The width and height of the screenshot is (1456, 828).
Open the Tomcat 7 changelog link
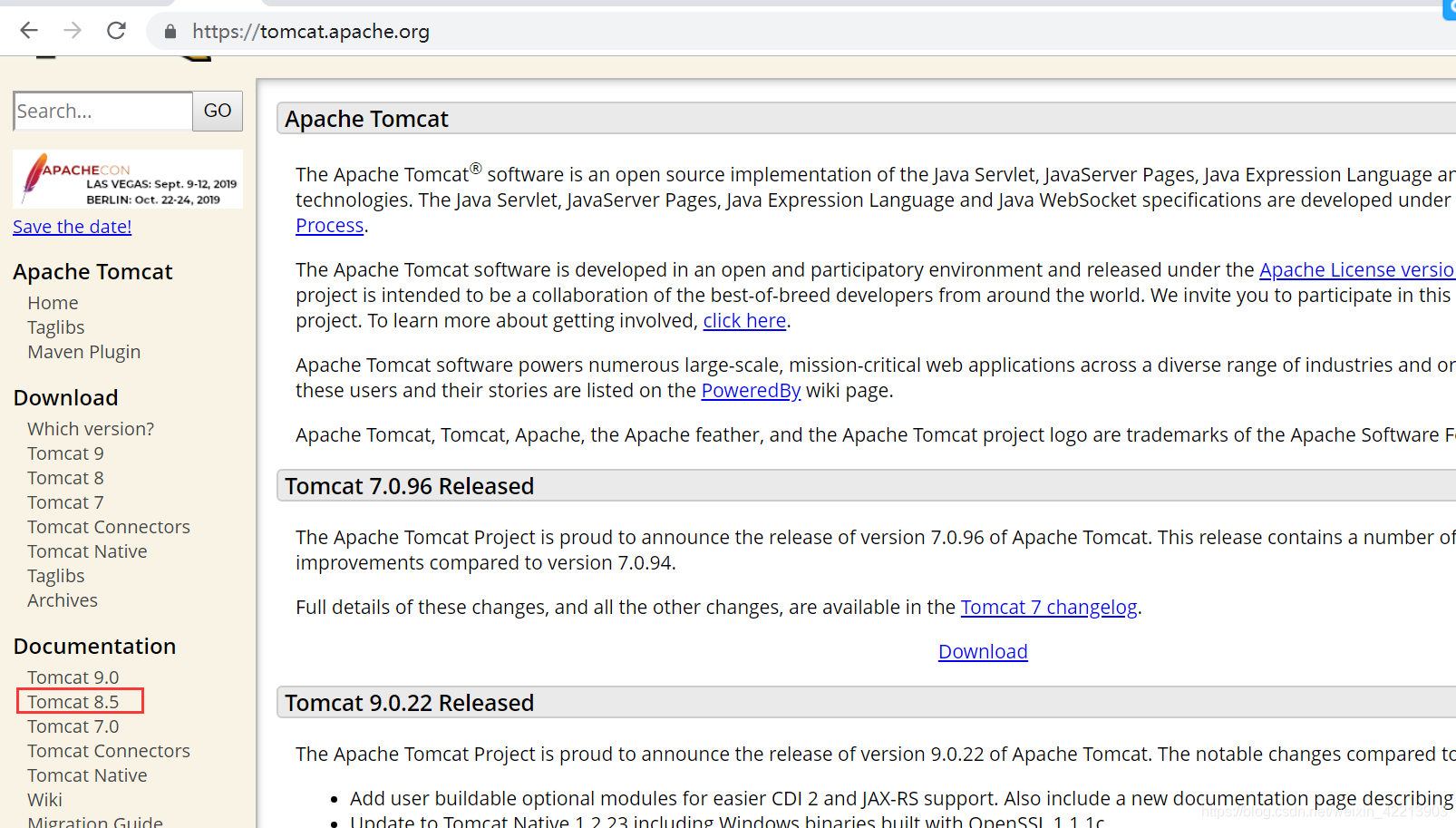coord(1049,608)
